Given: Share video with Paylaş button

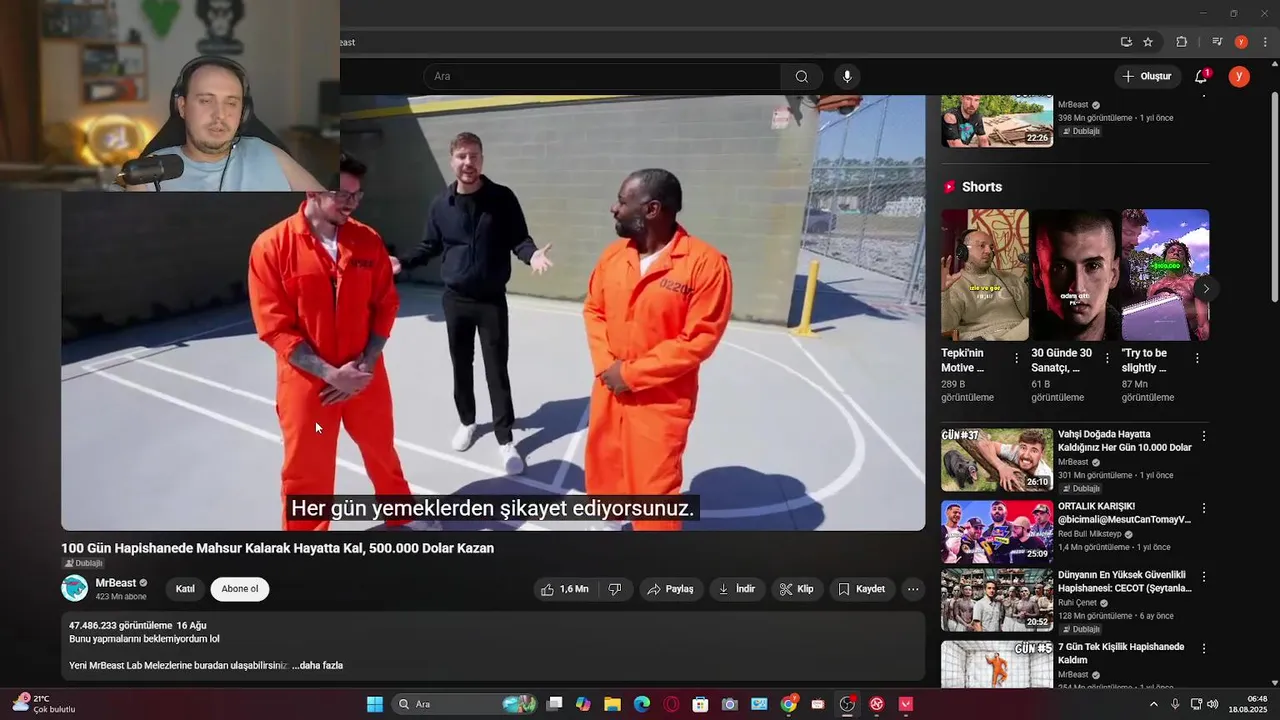Looking at the screenshot, I should coord(670,589).
